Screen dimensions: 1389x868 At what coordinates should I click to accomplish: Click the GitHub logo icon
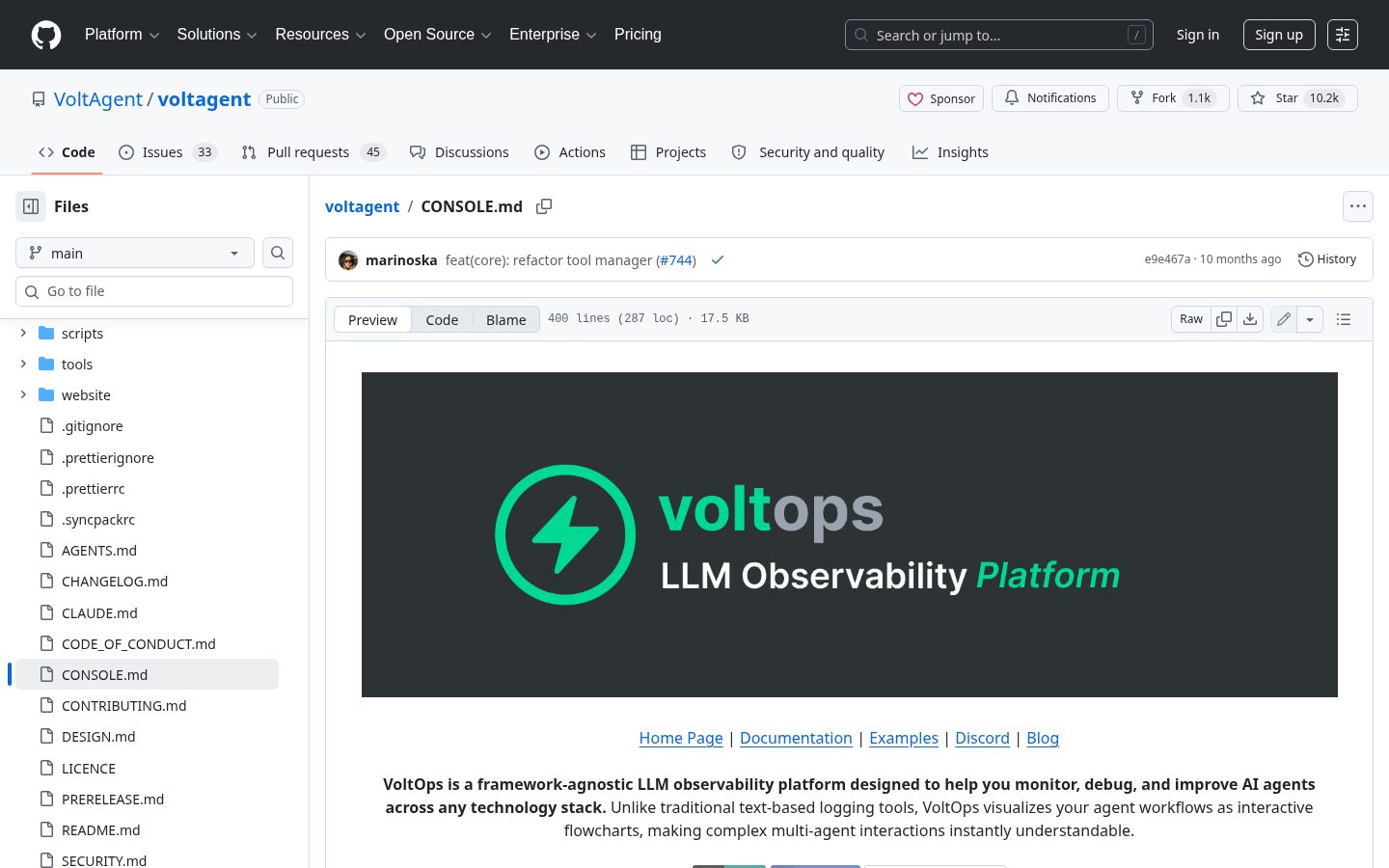point(46,35)
